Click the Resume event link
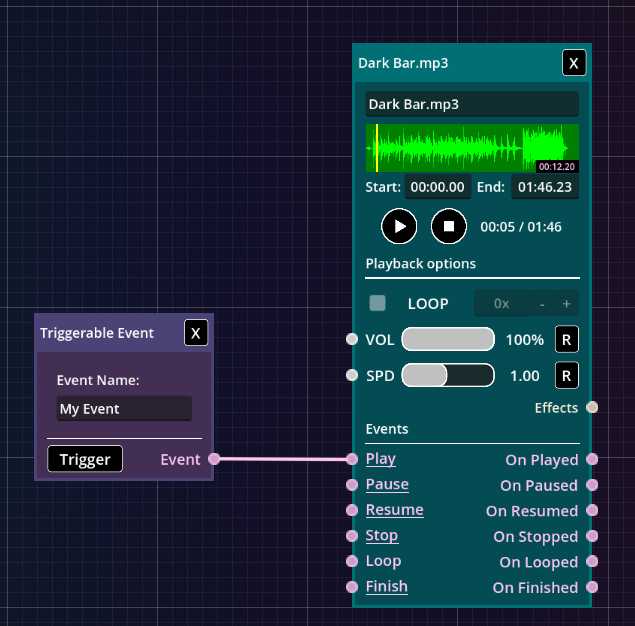 coord(394,510)
